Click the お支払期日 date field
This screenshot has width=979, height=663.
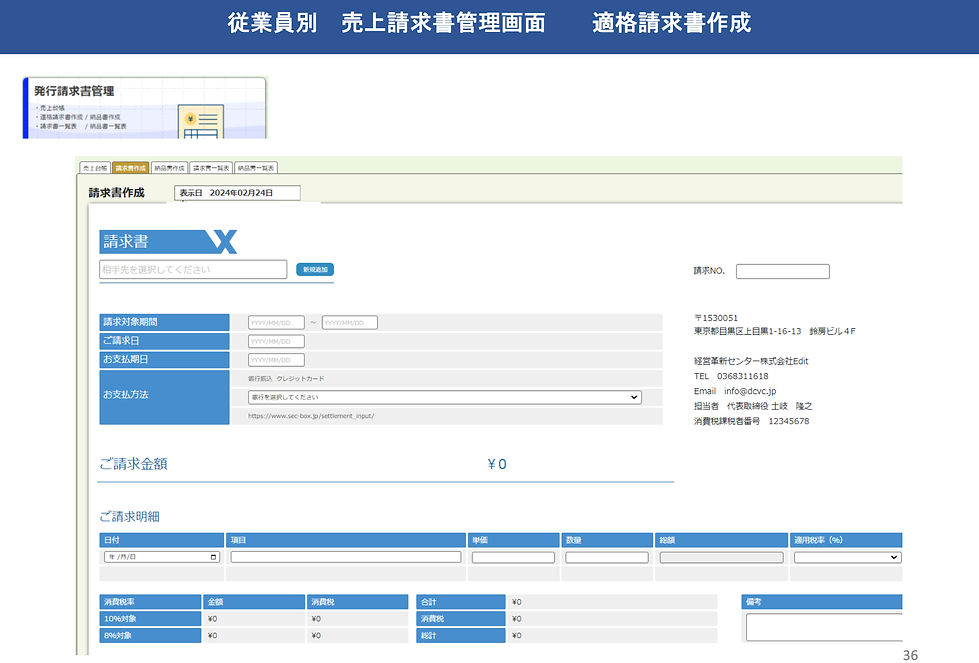[276, 360]
